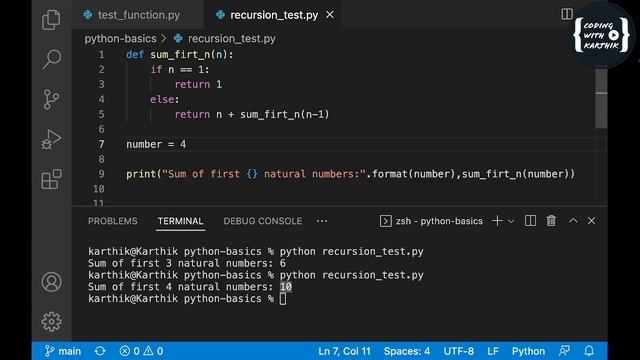Kill the terminal with the trash icon
This screenshot has width=640, height=360.
551,221
